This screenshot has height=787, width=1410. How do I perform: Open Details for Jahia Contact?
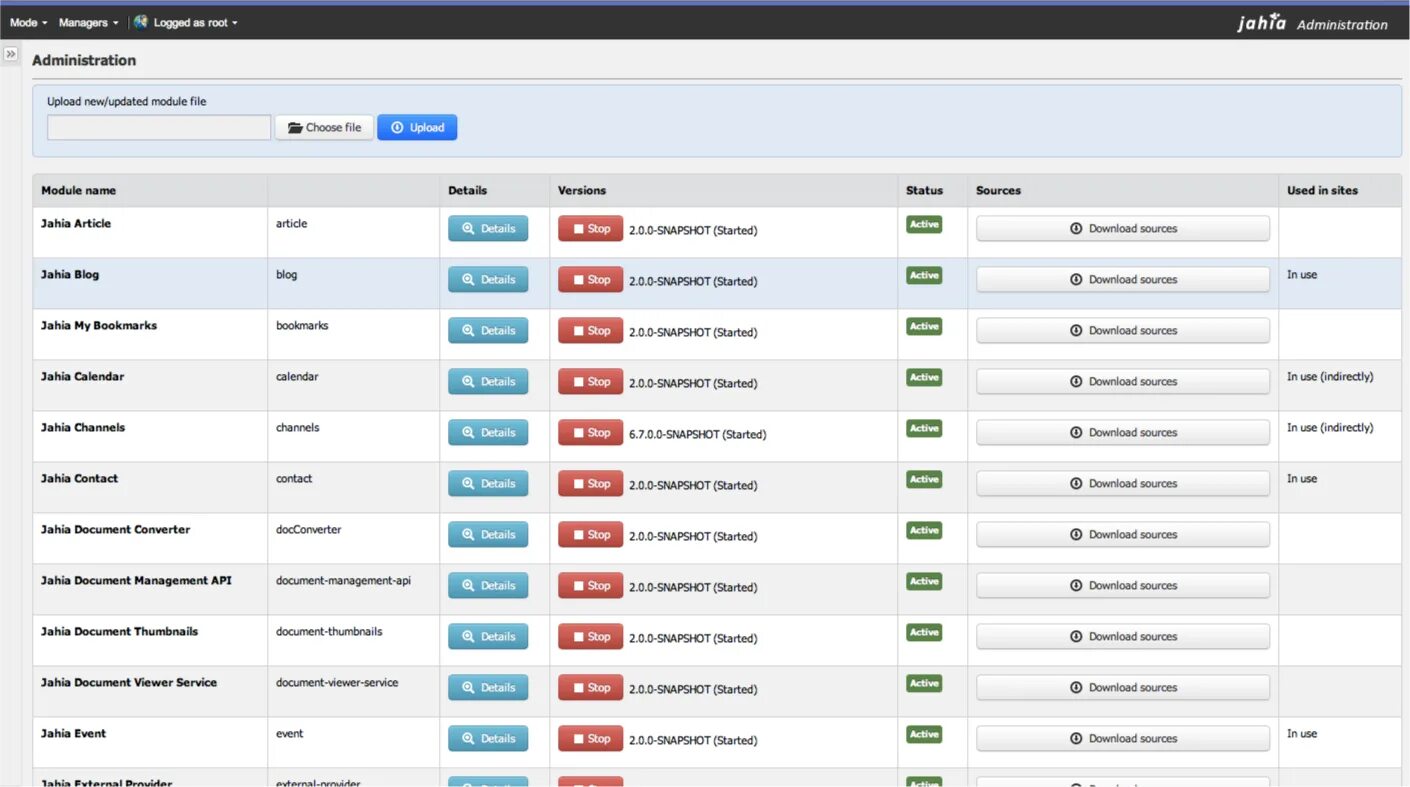[x=488, y=483]
